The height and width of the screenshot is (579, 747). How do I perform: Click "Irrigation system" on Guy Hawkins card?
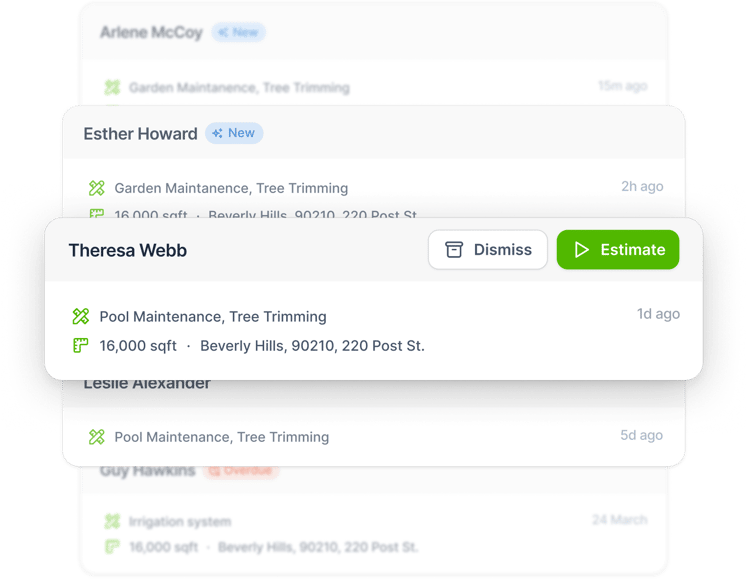point(180,522)
